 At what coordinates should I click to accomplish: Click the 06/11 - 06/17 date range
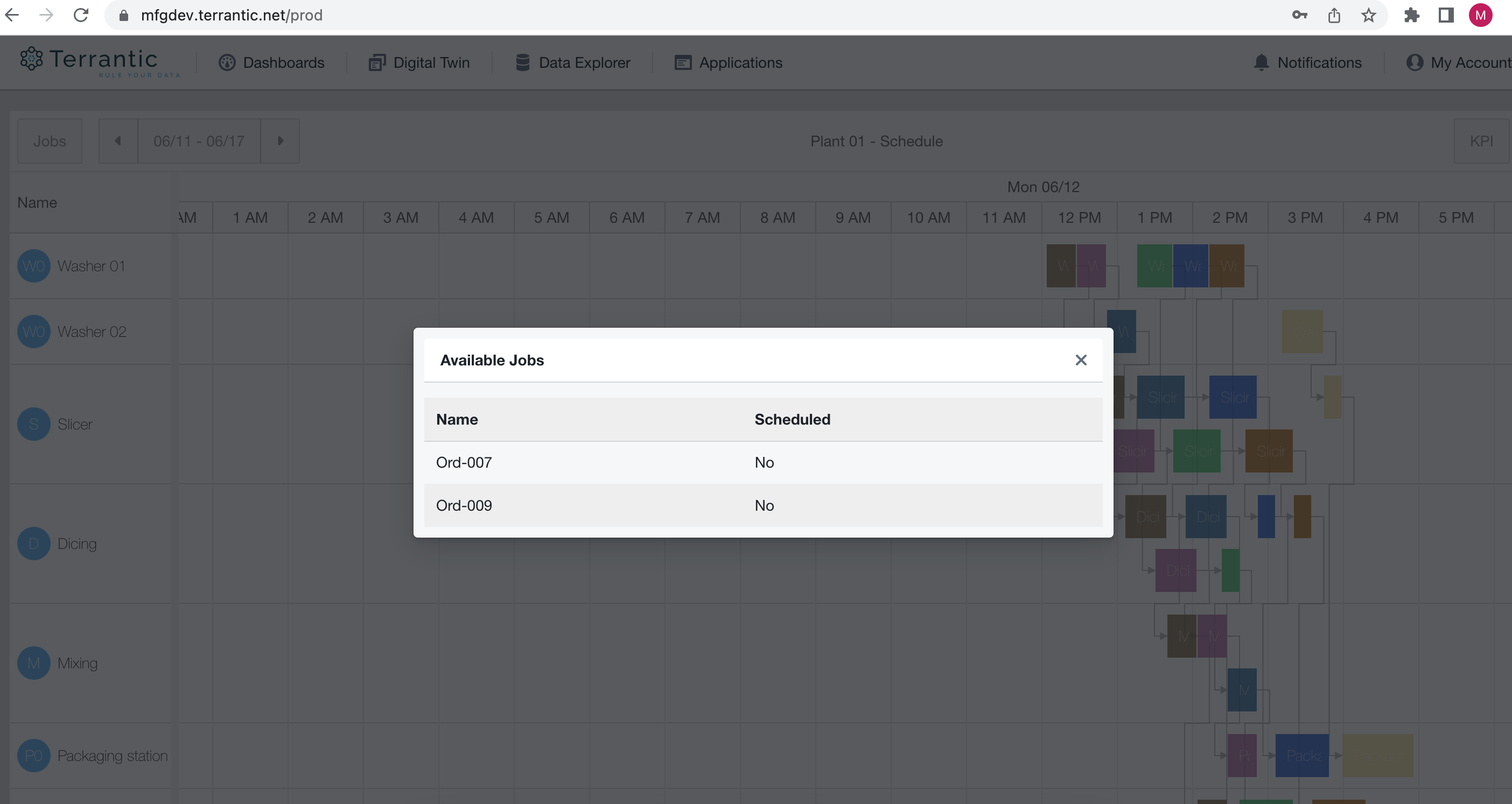tap(199, 142)
